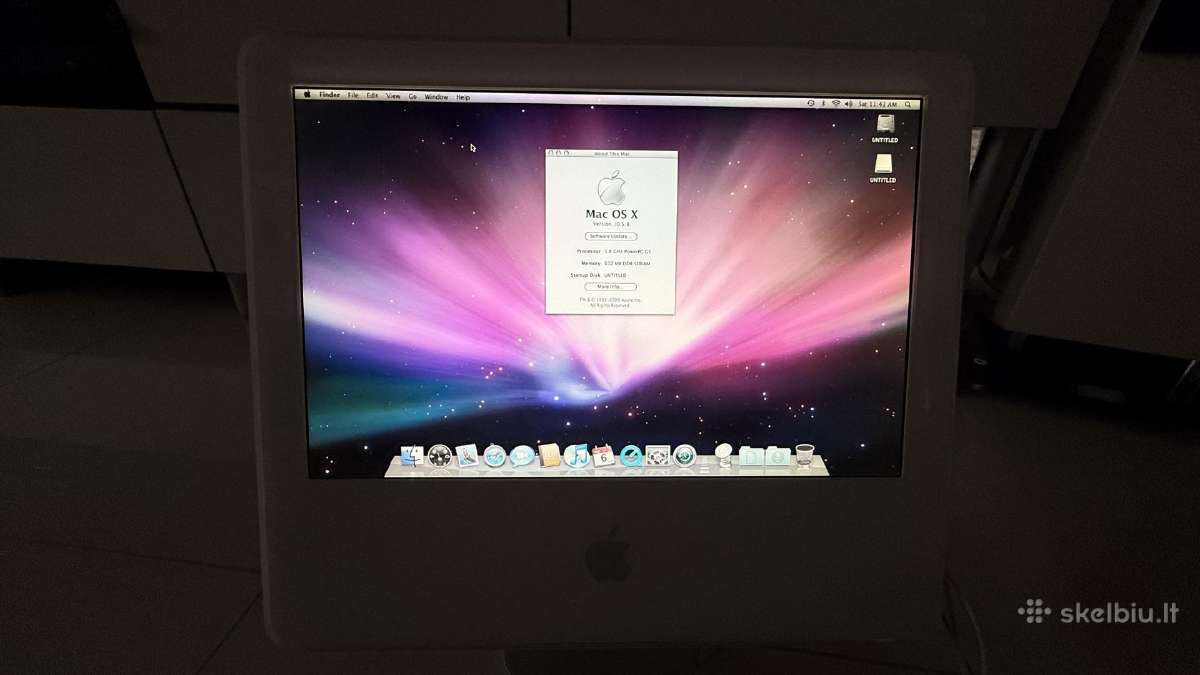Open the View menu
The height and width of the screenshot is (675, 1200).
click(393, 96)
